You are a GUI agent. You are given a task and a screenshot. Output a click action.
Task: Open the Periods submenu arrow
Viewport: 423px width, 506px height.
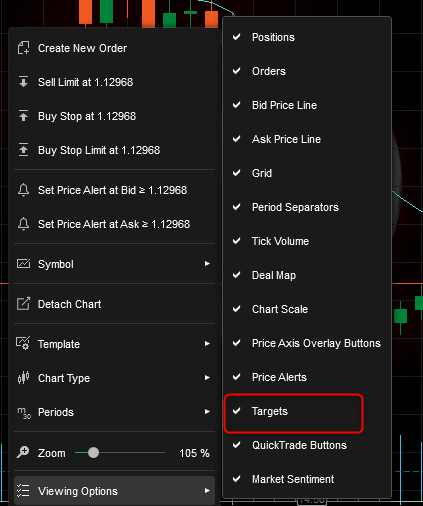207,412
